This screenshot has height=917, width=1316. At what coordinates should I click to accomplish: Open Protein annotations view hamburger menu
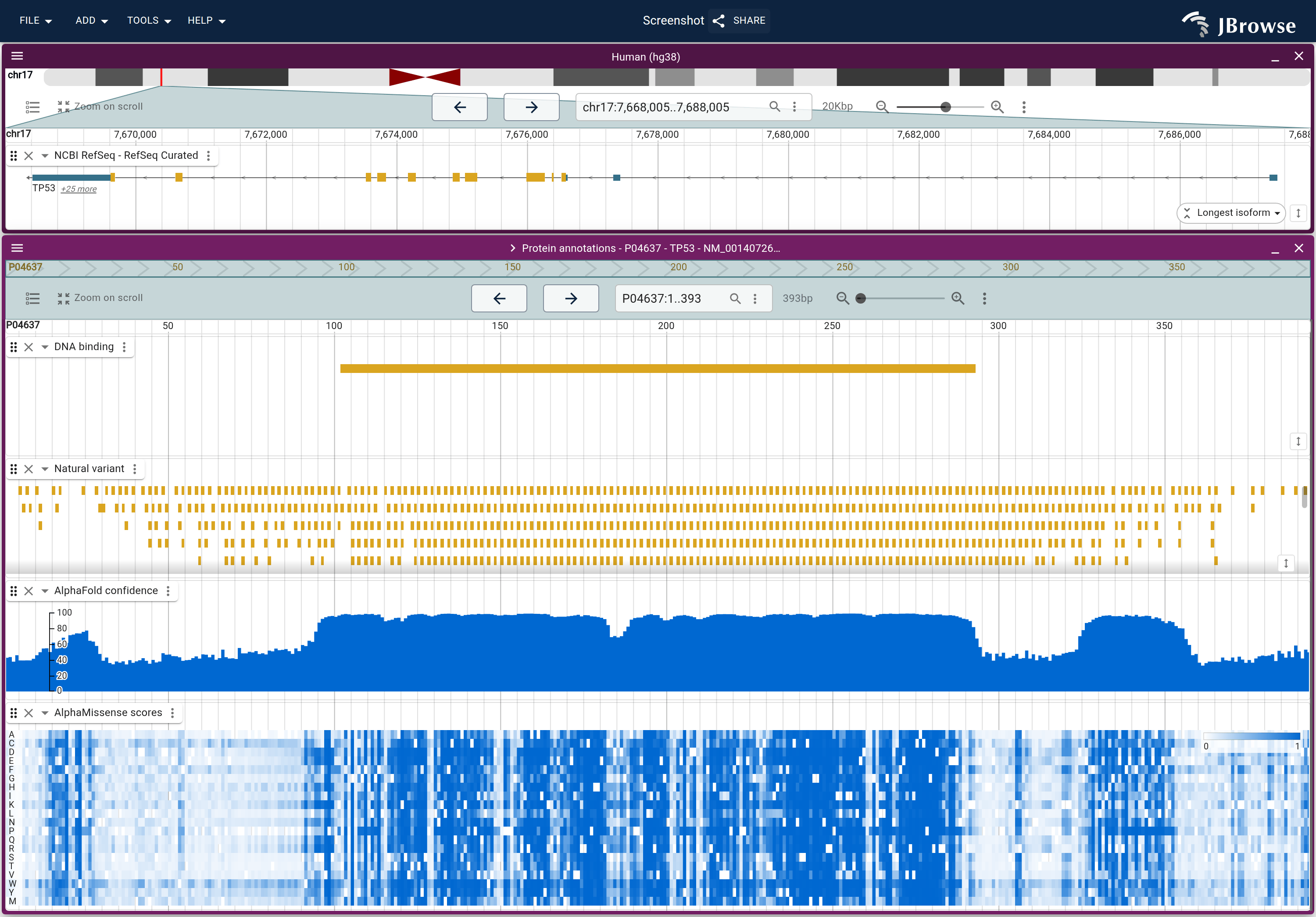(17, 248)
